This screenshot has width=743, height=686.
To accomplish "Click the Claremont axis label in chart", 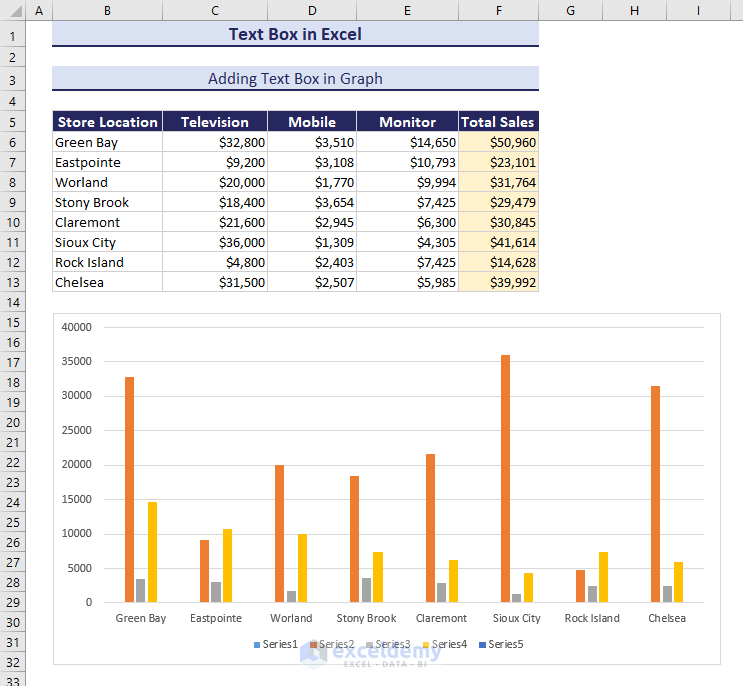I will click(x=441, y=618).
